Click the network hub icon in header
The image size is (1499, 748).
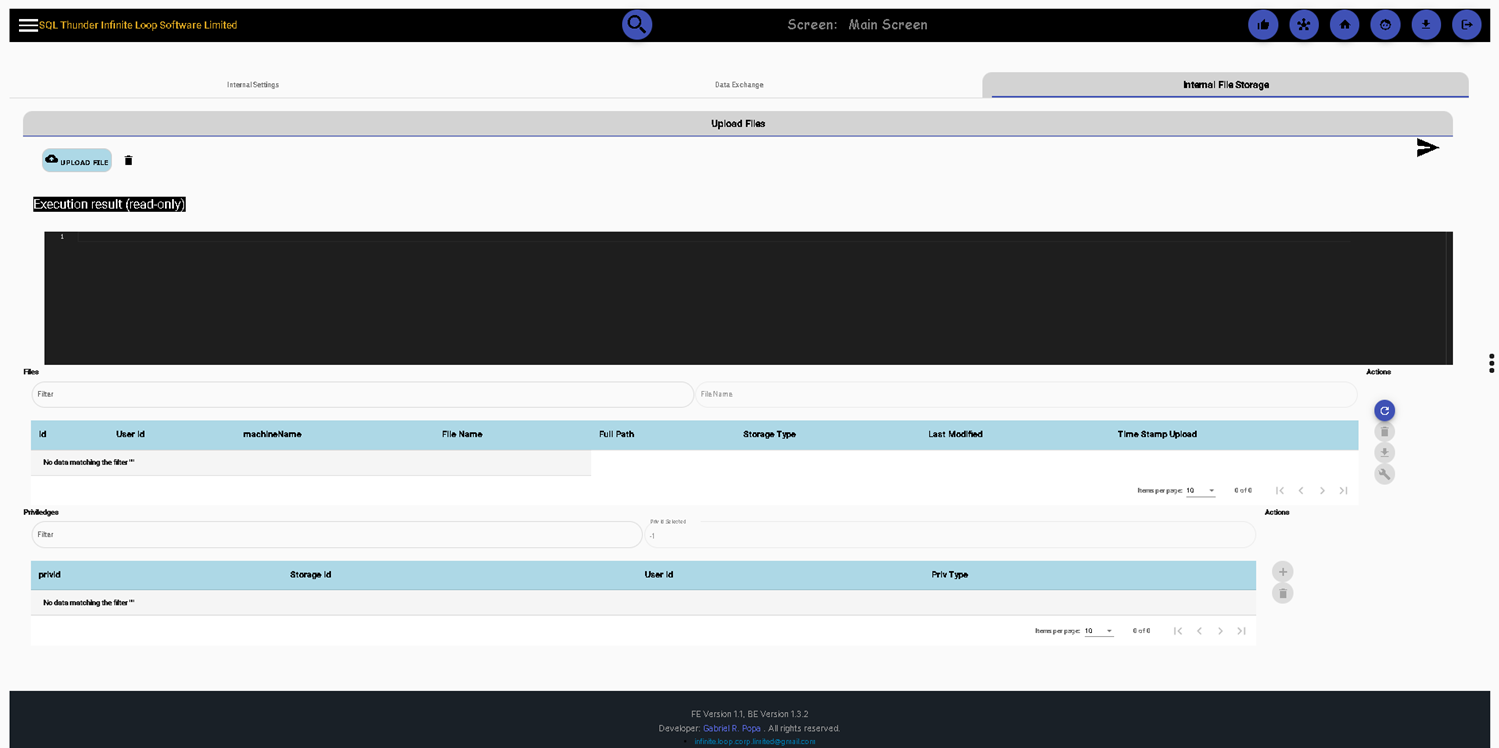click(1304, 25)
